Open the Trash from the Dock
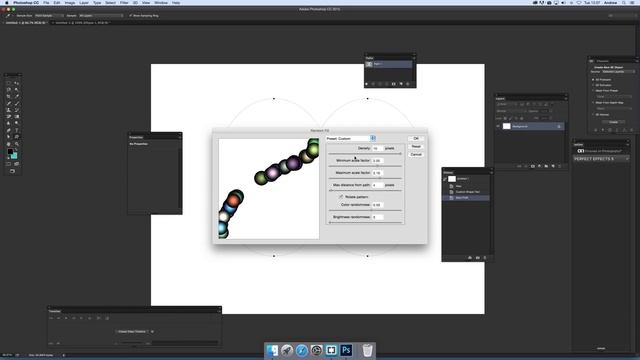This screenshot has width=640, height=360. pos(367,350)
